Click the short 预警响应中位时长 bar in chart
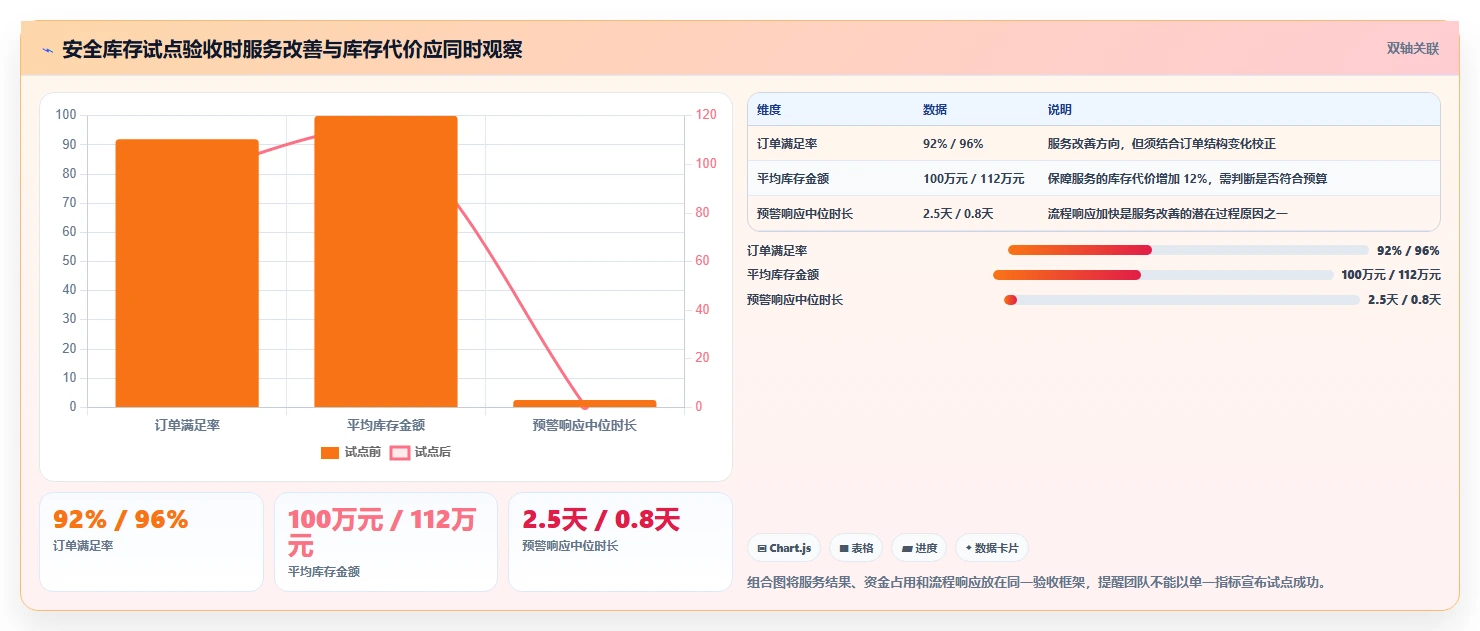Viewport: 1480px width, 631px height. 585,404
